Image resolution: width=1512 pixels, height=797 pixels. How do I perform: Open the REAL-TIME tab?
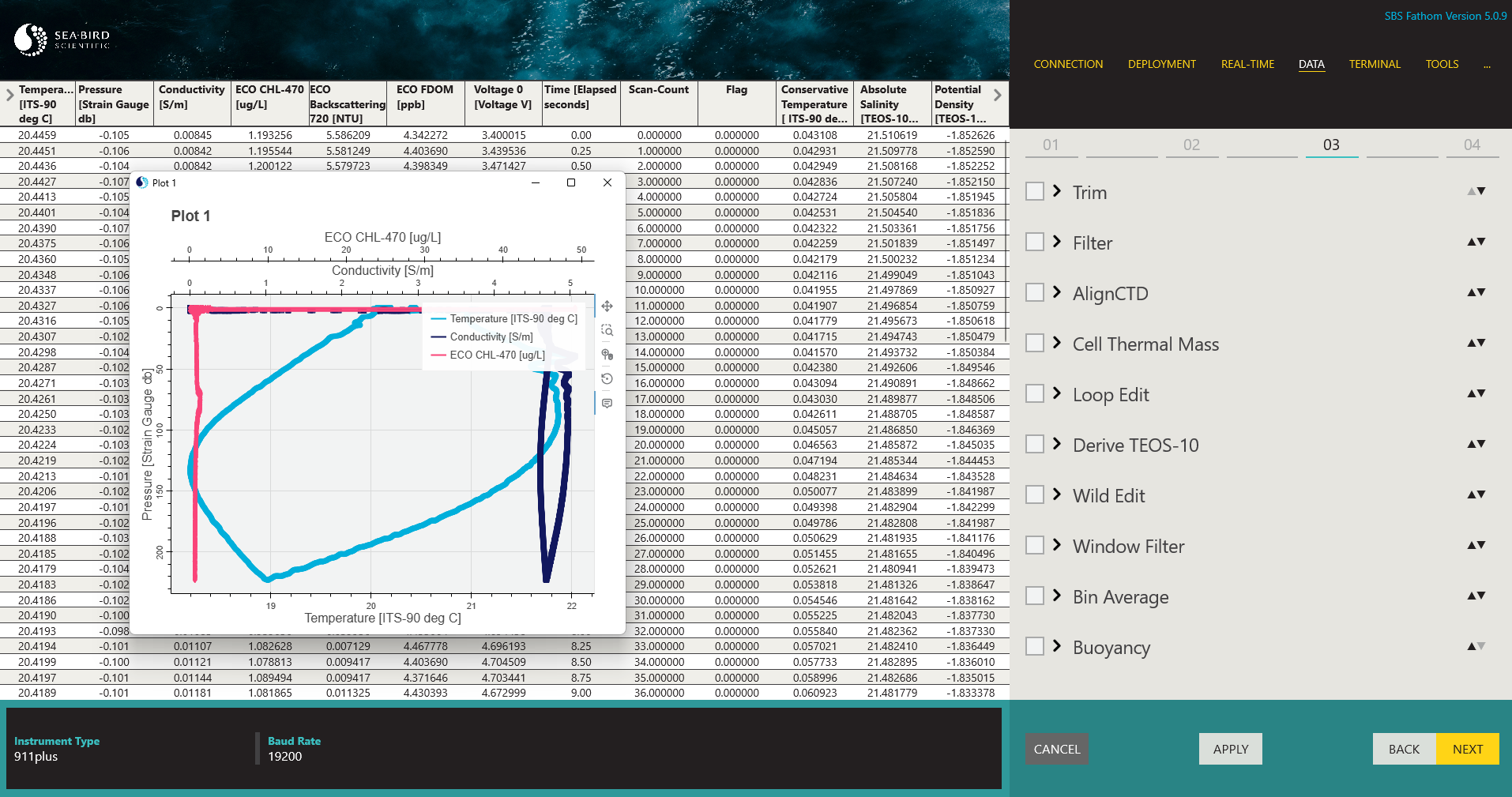coord(1248,64)
